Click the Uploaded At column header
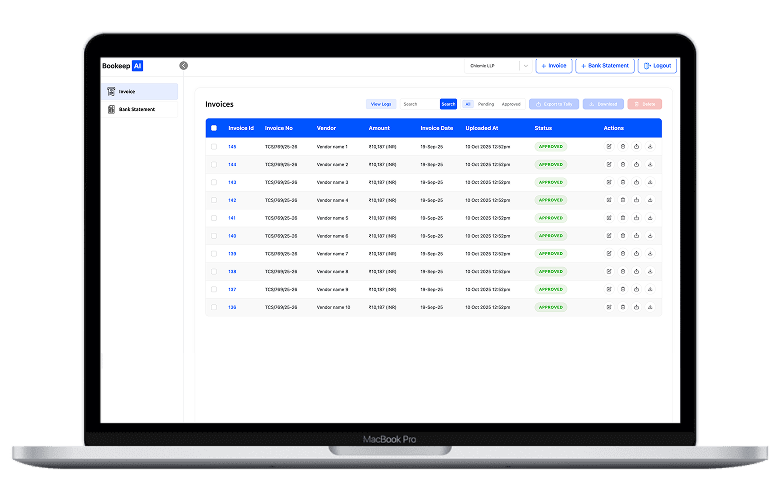Viewport: 781px width, 483px height. pos(482,128)
